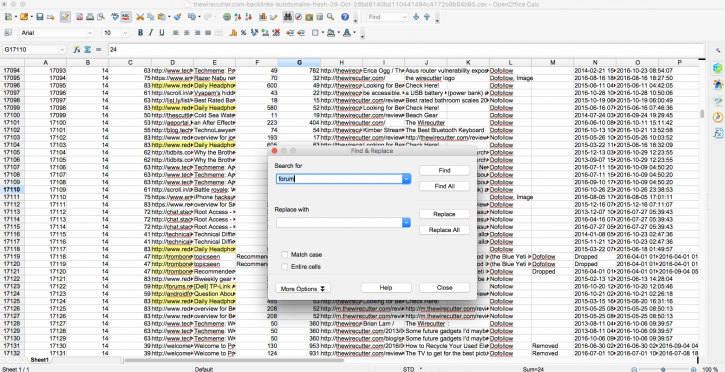Click the Save document icon

point(40,17)
